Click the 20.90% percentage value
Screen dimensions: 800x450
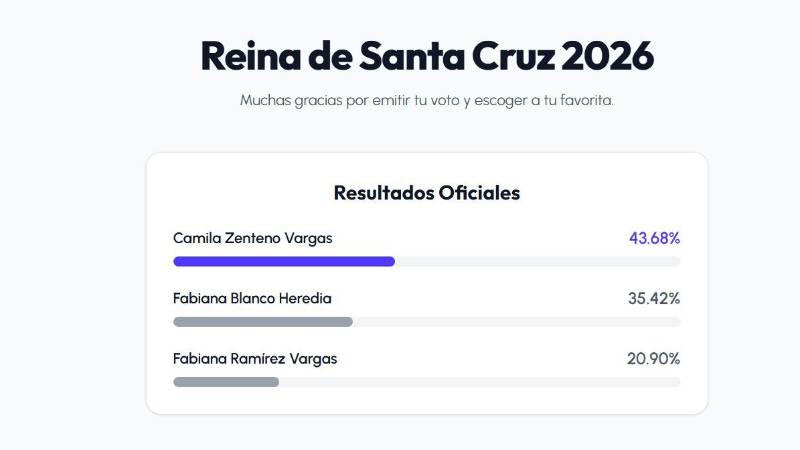coord(653,359)
